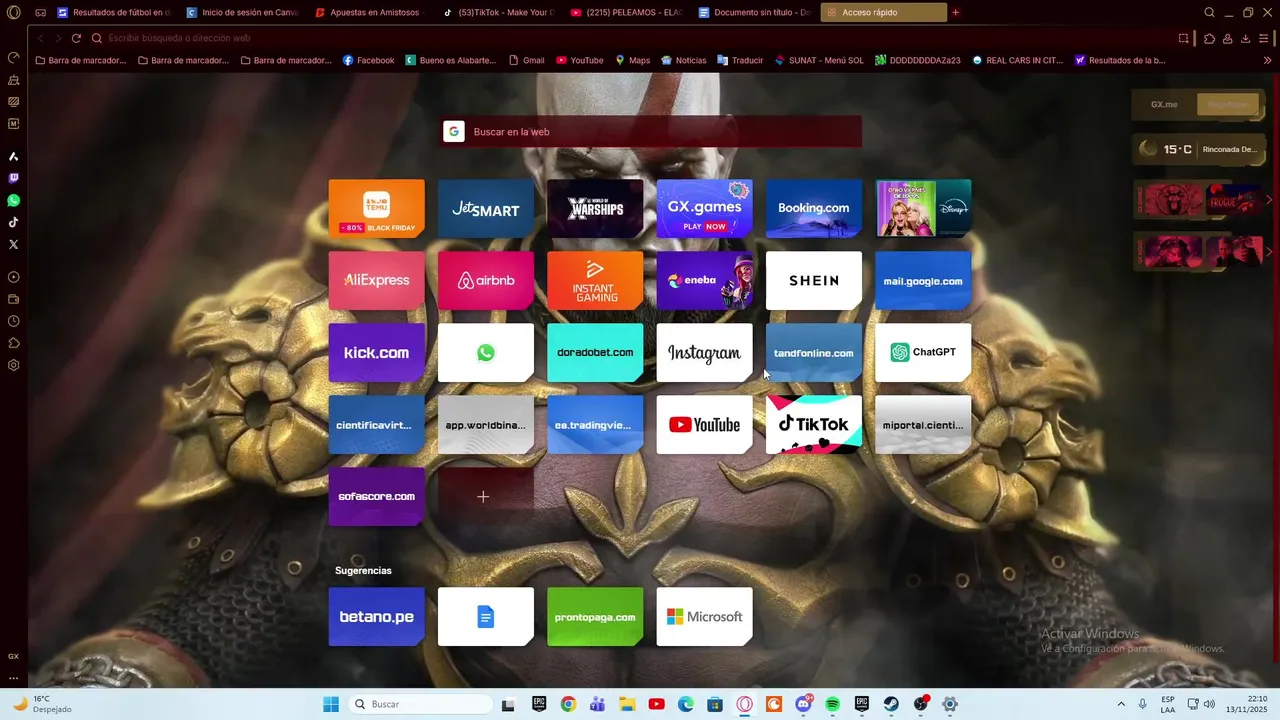This screenshot has height=720, width=1280.
Task: Open GX Corner gamepad icon in tab bar
Action: [40, 13]
